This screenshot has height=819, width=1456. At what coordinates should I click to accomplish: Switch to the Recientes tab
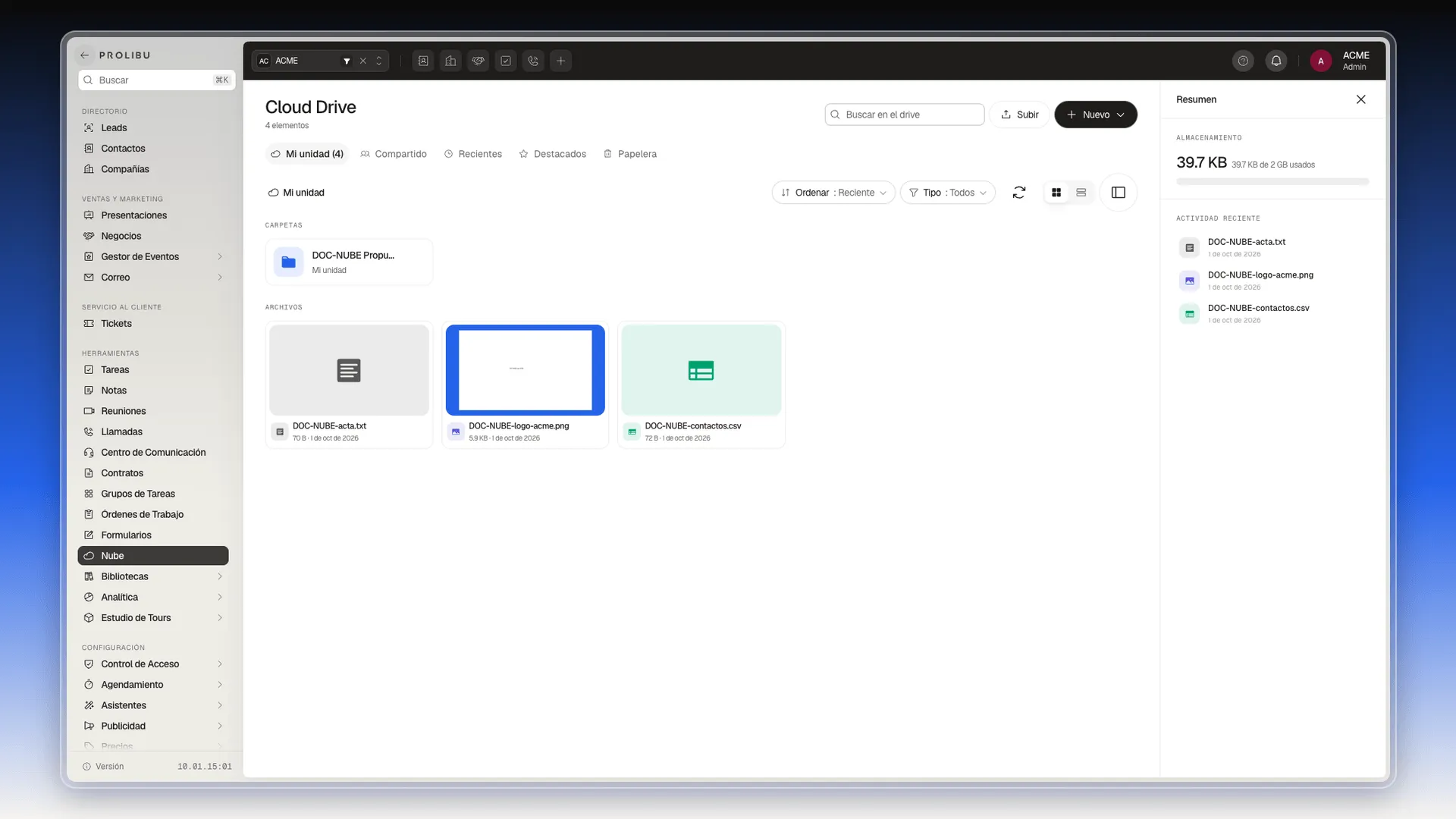point(473,154)
